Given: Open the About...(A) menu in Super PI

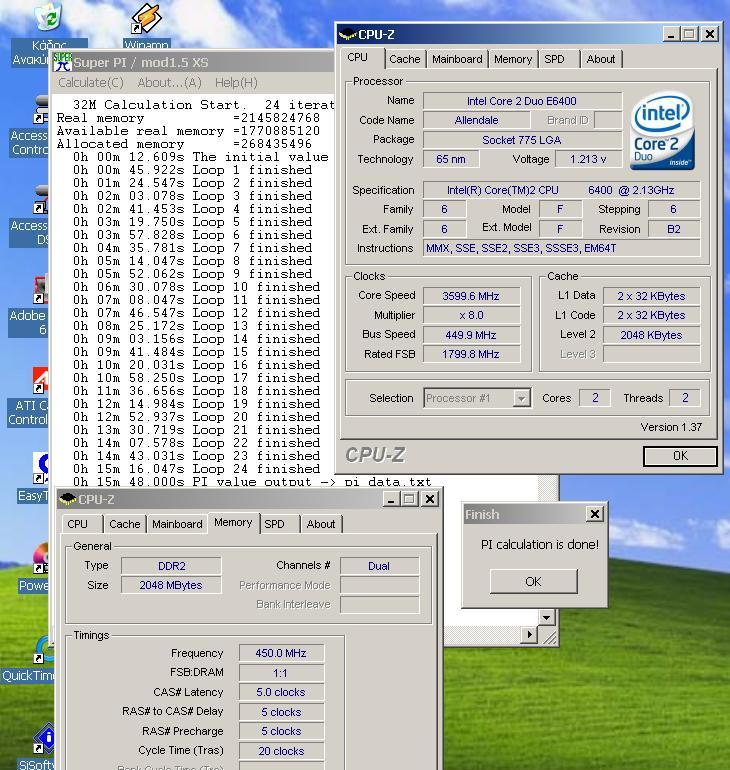Looking at the screenshot, I should (x=169, y=82).
